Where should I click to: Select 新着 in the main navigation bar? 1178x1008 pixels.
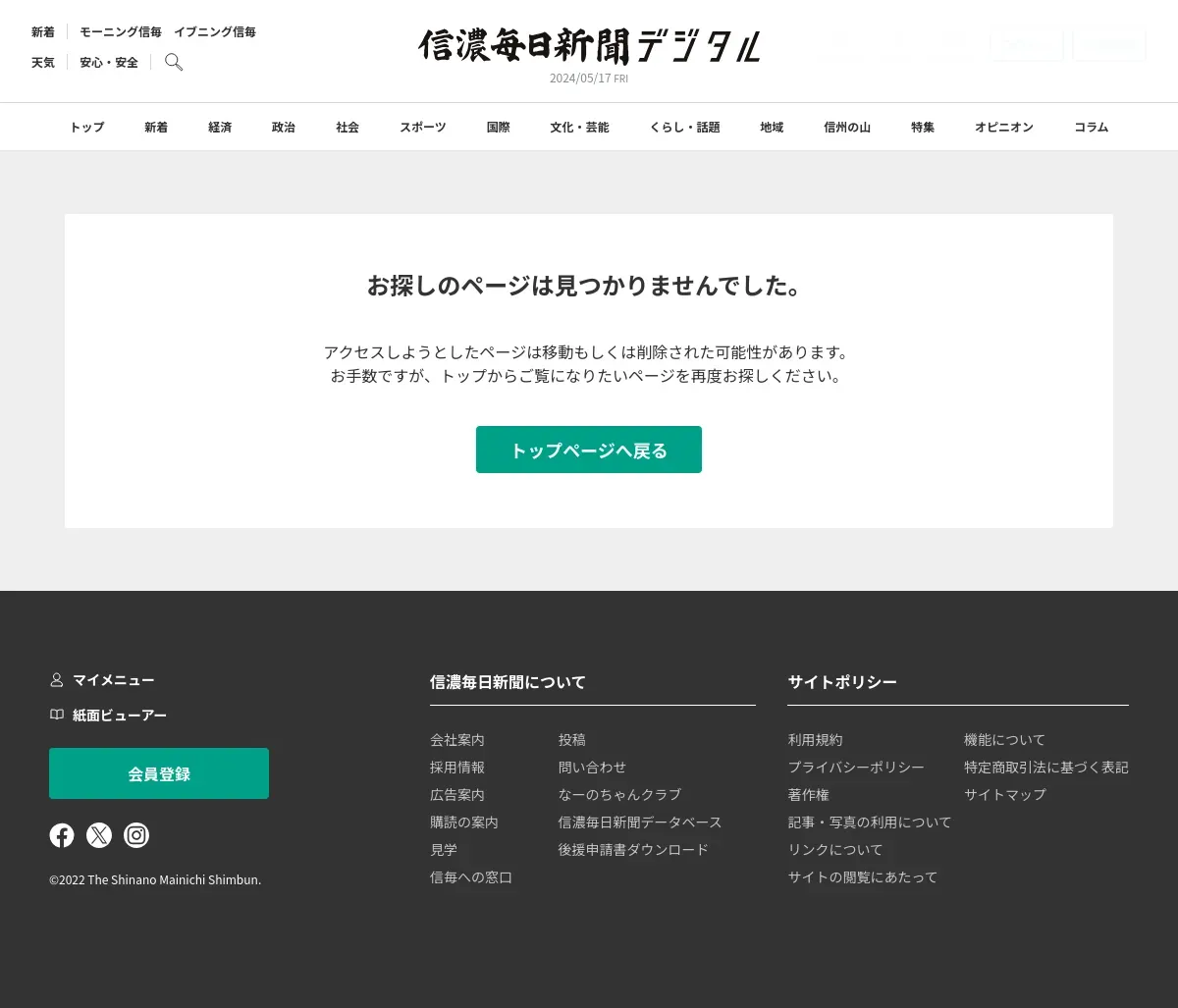click(x=156, y=128)
